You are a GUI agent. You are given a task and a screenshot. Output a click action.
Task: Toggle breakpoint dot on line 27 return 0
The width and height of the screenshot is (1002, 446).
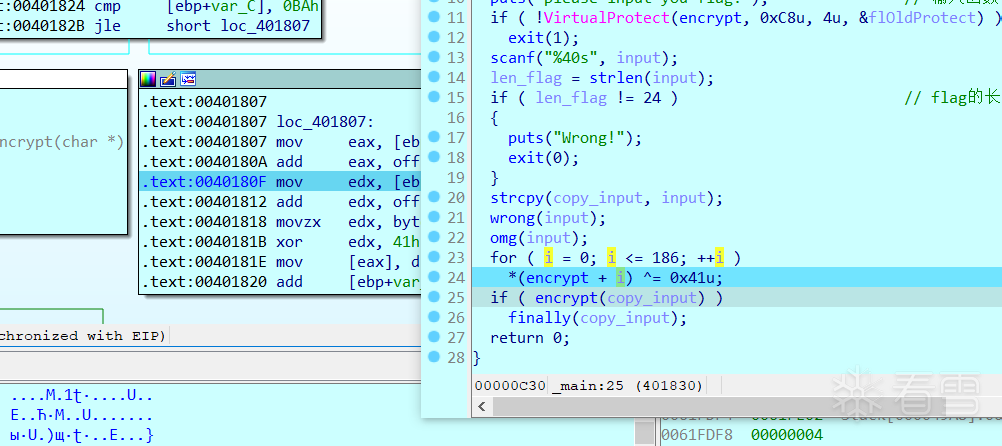click(x=435, y=336)
